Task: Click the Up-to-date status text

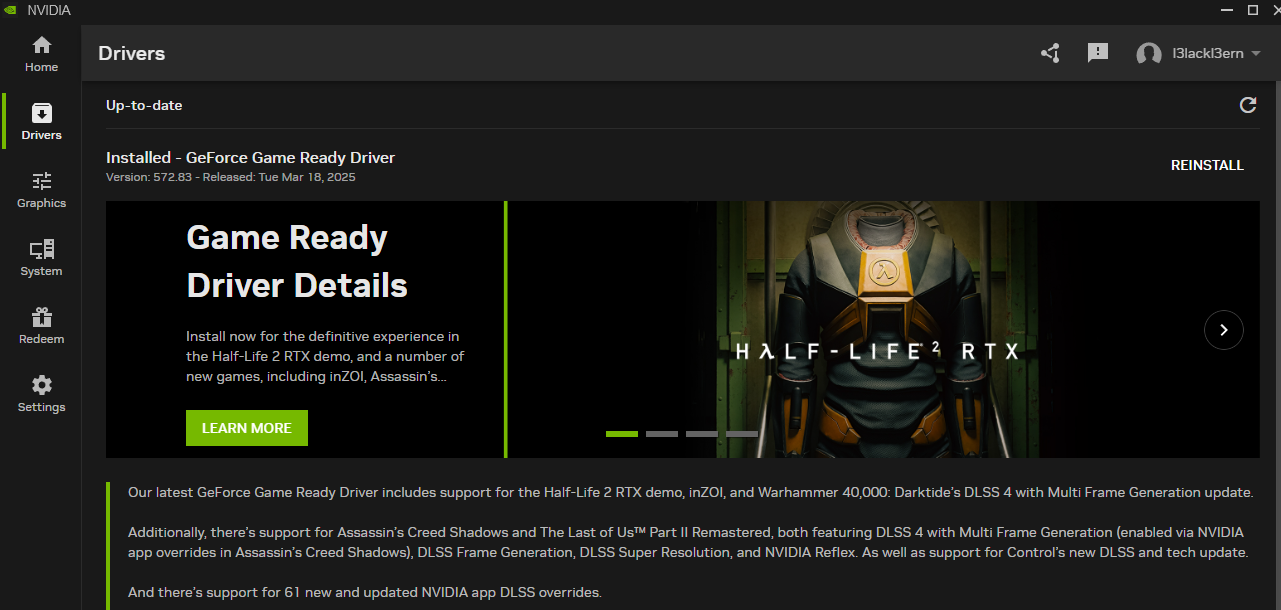Action: [144, 105]
